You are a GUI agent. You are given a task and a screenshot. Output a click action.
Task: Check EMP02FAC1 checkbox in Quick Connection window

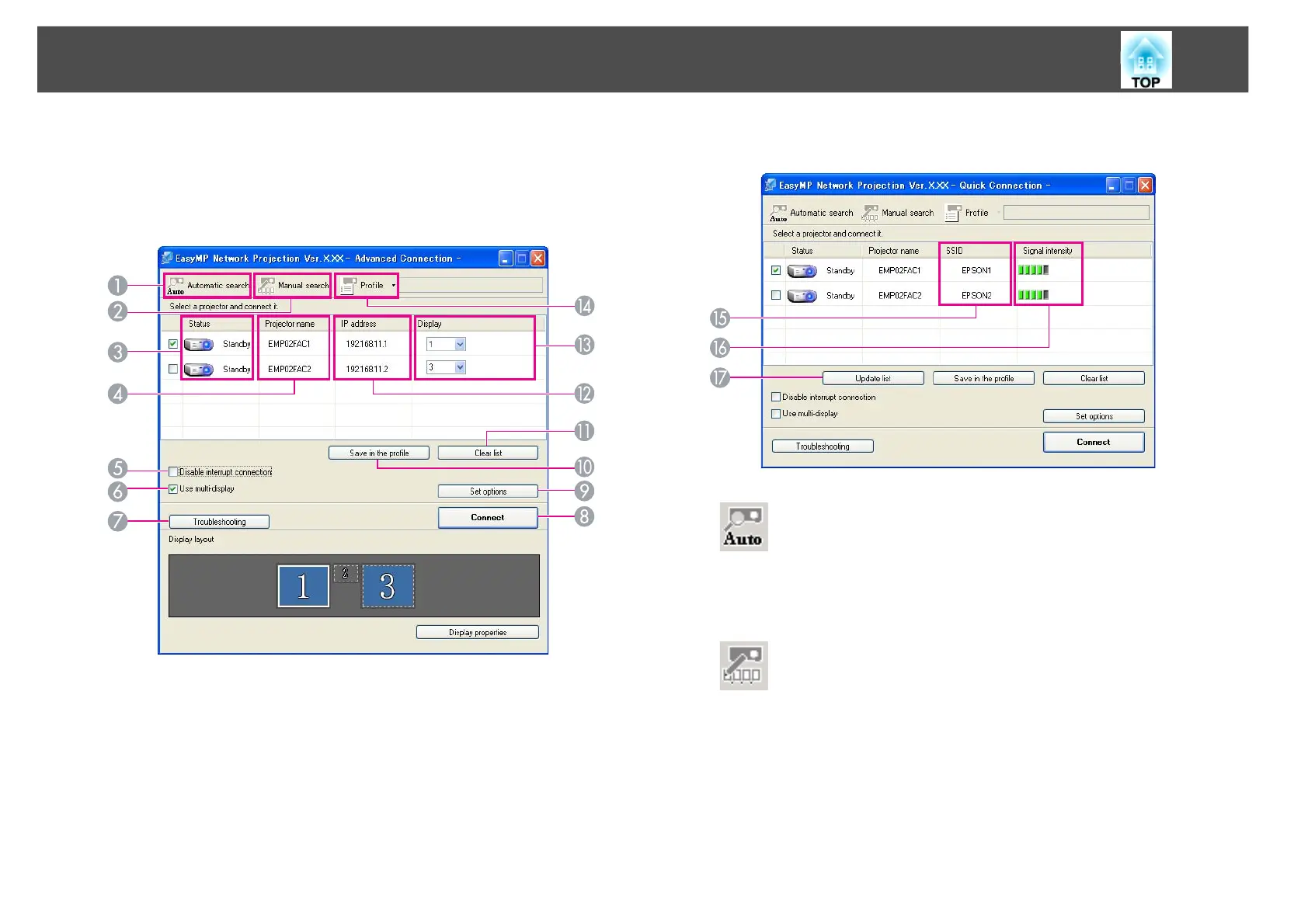click(x=776, y=270)
